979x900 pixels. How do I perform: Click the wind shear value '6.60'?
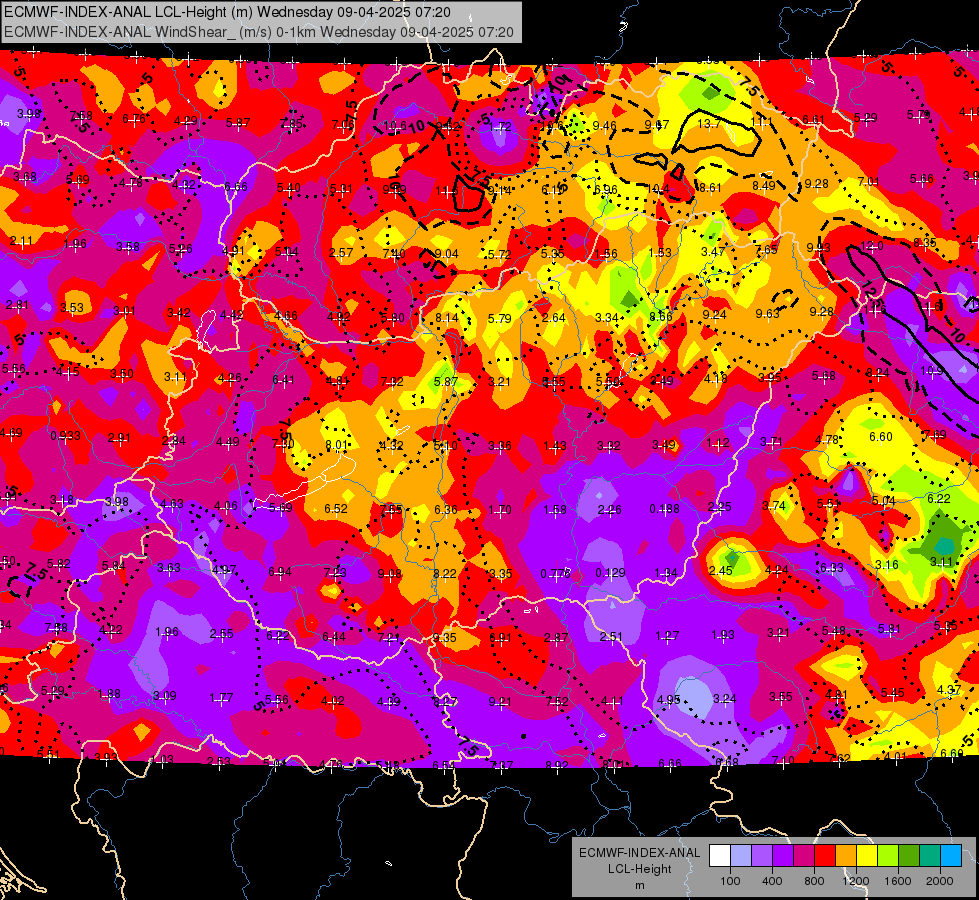880,437
